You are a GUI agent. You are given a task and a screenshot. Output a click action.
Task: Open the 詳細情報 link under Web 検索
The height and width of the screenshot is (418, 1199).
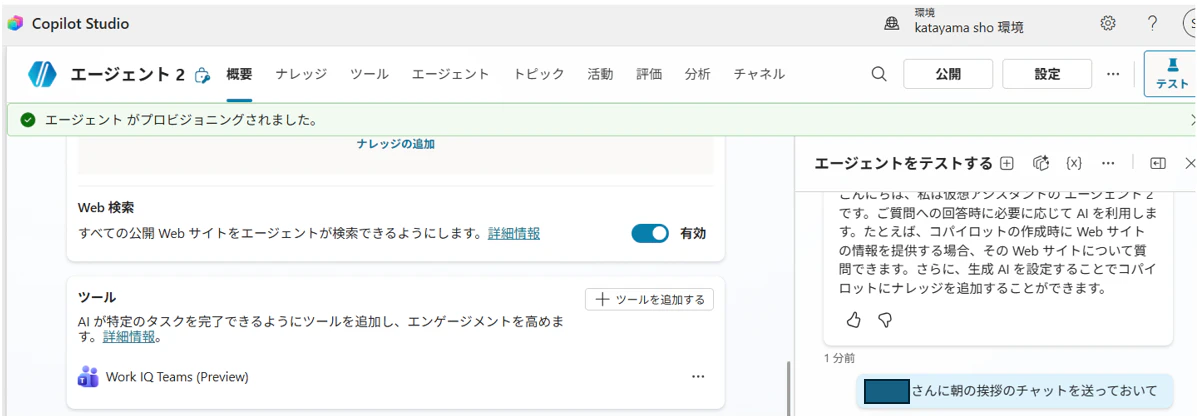coord(514,234)
